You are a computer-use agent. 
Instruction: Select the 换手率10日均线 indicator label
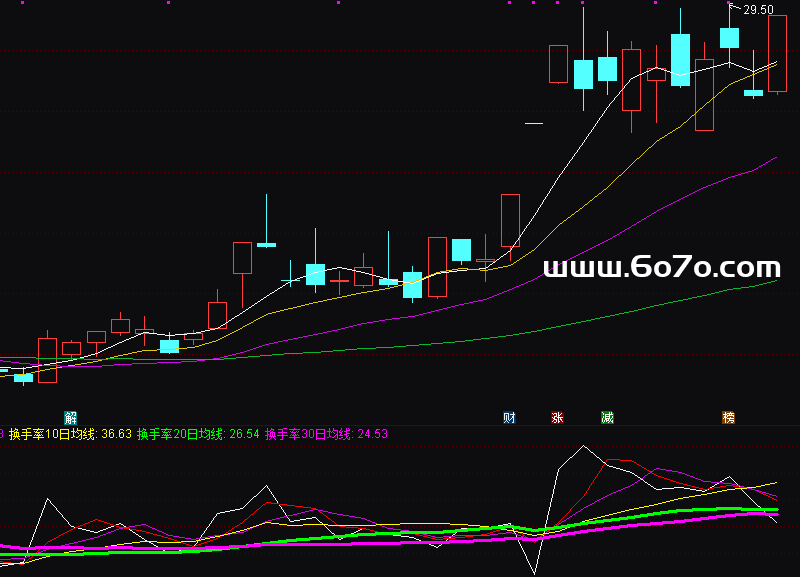point(70,434)
